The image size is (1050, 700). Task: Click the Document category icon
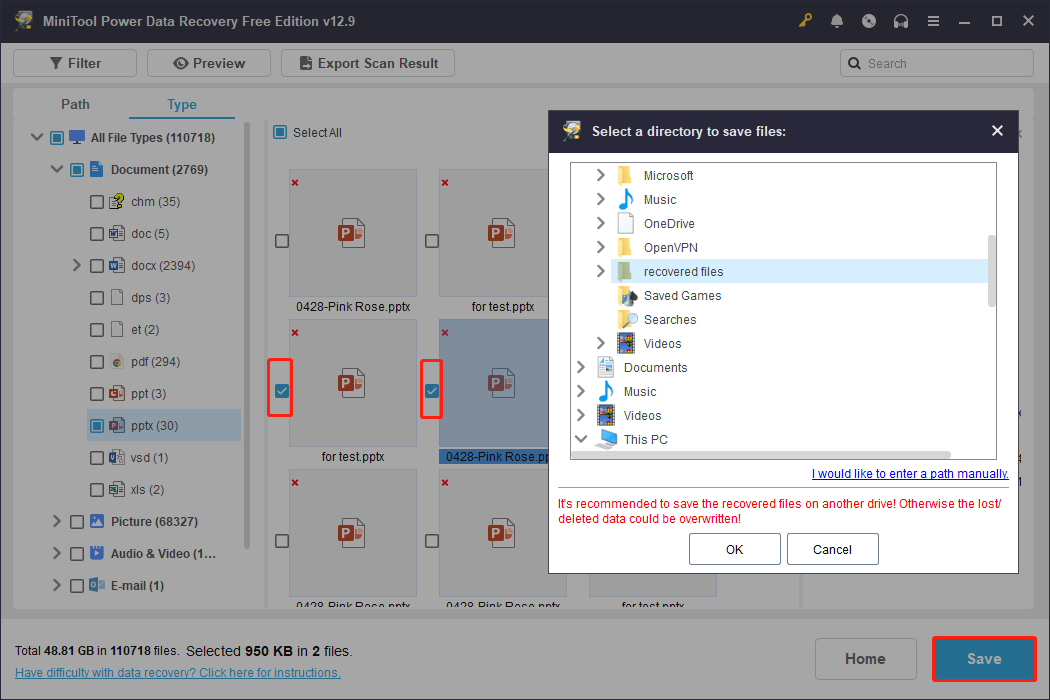[96, 169]
